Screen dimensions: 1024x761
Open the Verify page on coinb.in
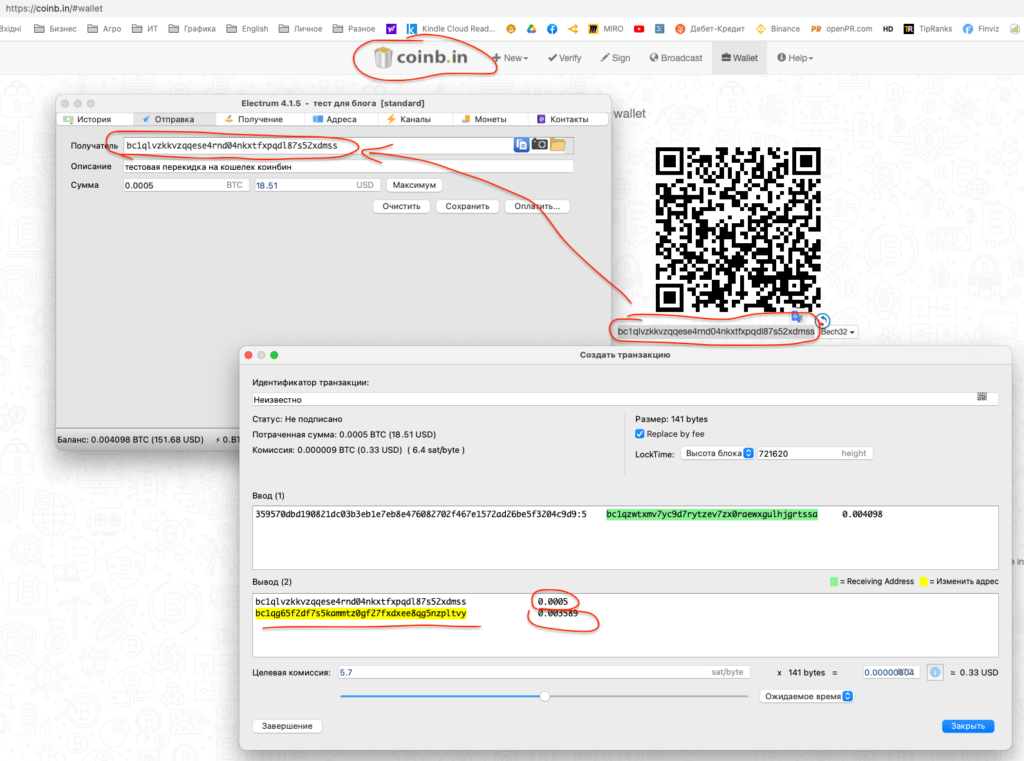tap(564, 57)
